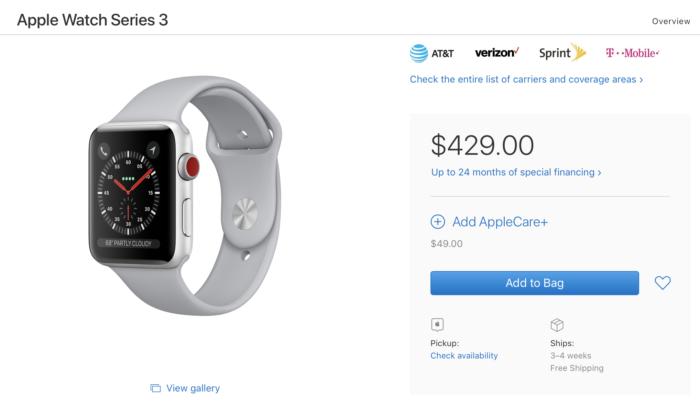This screenshot has width=700, height=408.
Task: Click the Add AppleCare+ text
Action: (500, 222)
